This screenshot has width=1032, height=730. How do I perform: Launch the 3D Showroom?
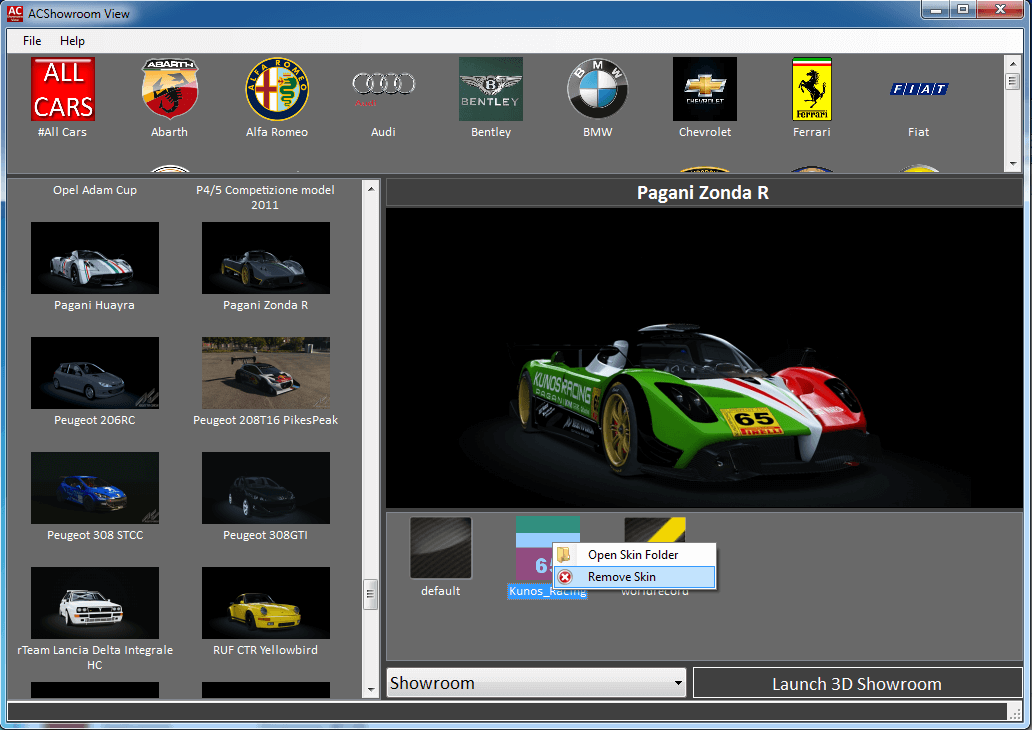click(x=857, y=684)
